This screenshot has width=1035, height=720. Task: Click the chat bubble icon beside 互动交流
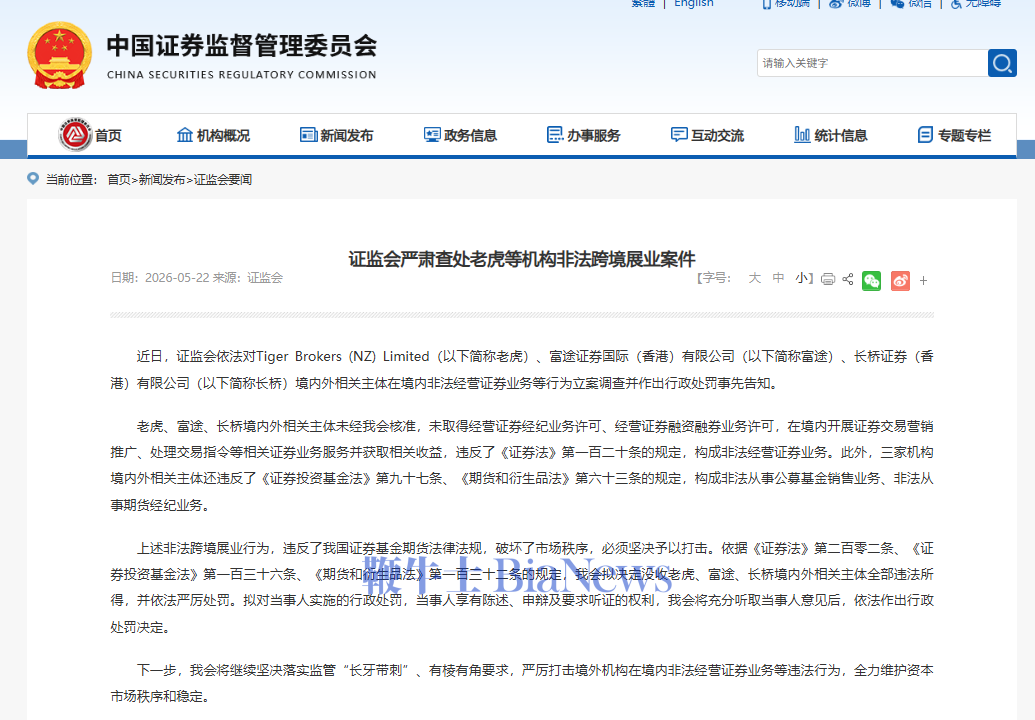(679, 135)
